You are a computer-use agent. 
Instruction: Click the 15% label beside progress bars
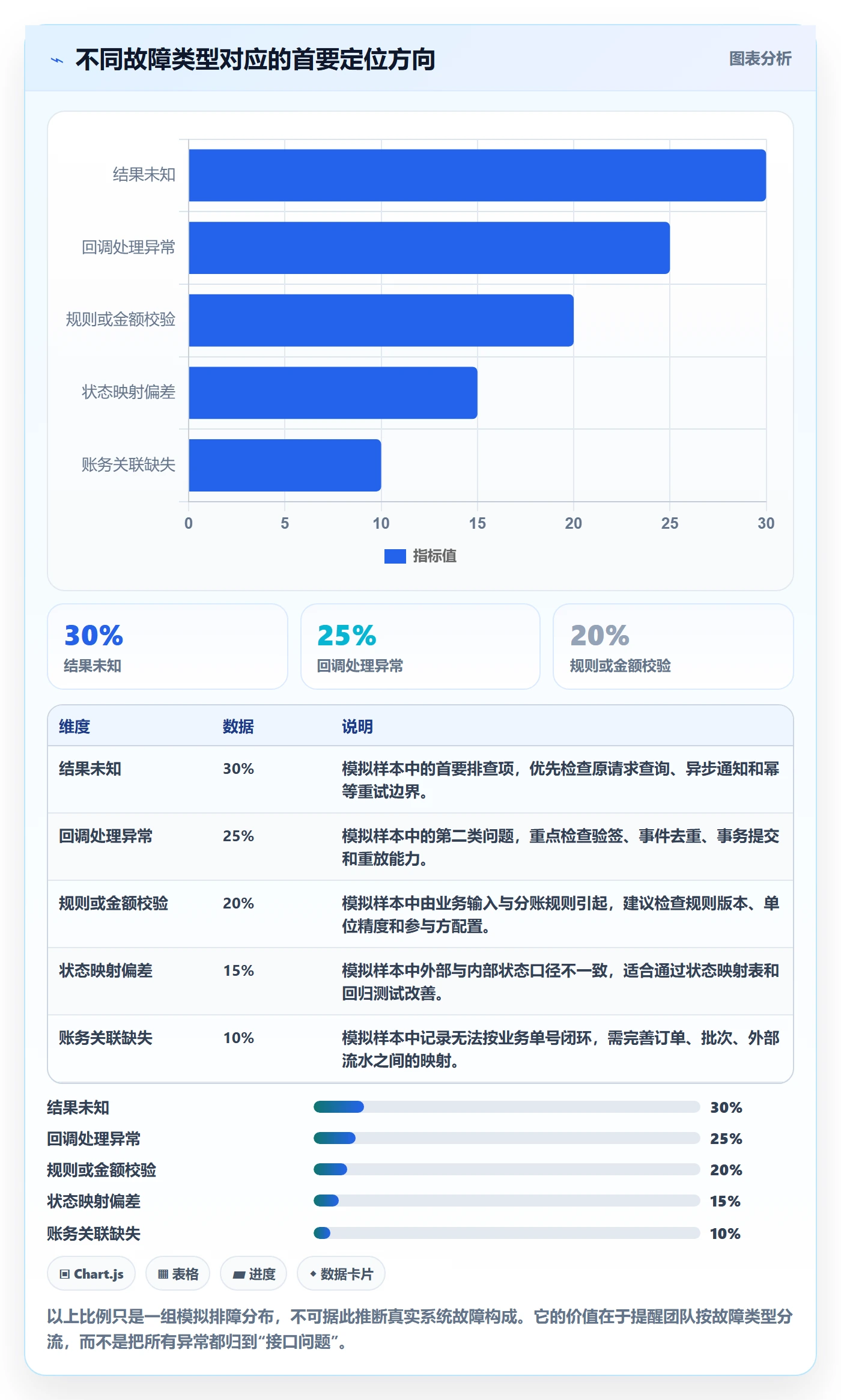(725, 1201)
